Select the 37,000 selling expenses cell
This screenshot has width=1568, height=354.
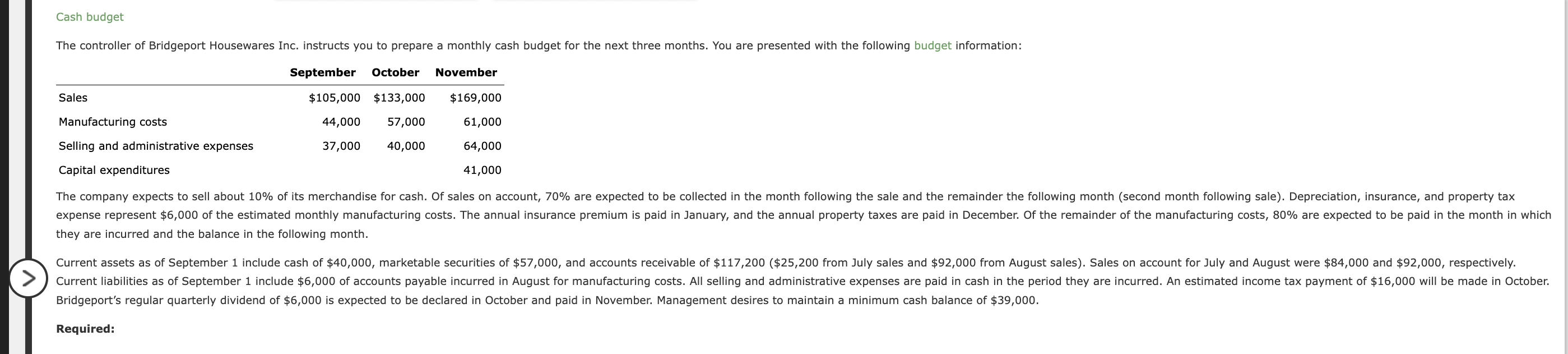pos(341,146)
